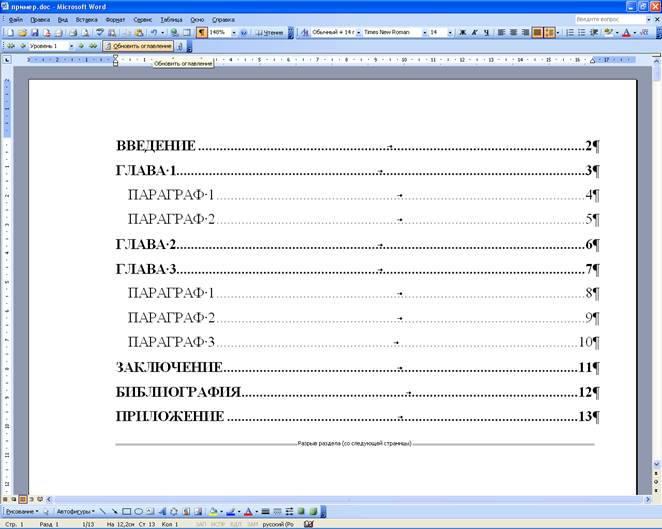Open the Автофигуры drawing menu
This screenshot has height=529, width=662.
click(73, 510)
